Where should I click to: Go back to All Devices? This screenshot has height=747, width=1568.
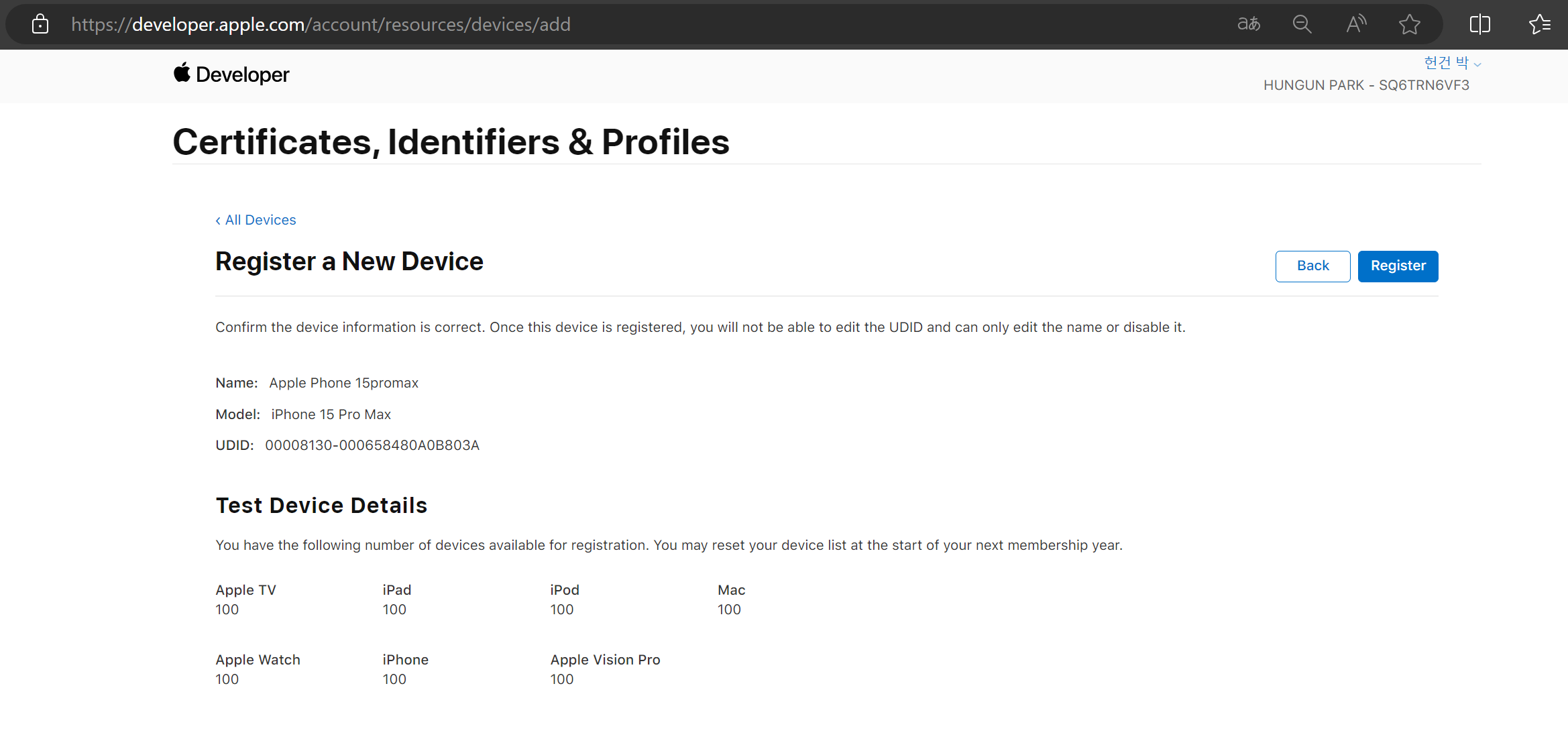256,220
